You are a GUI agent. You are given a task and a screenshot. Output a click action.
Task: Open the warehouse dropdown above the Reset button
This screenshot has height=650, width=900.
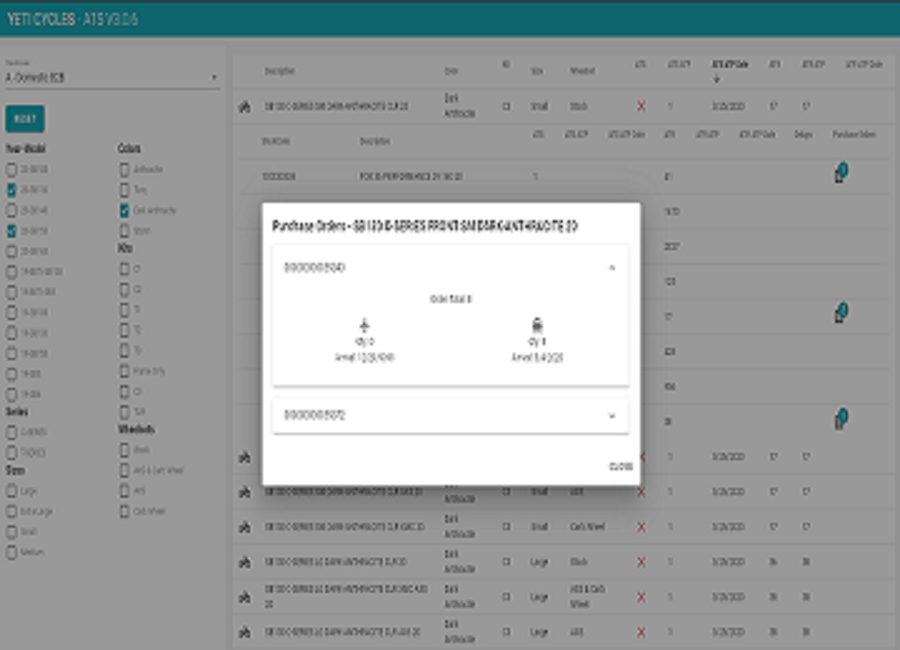click(112, 78)
